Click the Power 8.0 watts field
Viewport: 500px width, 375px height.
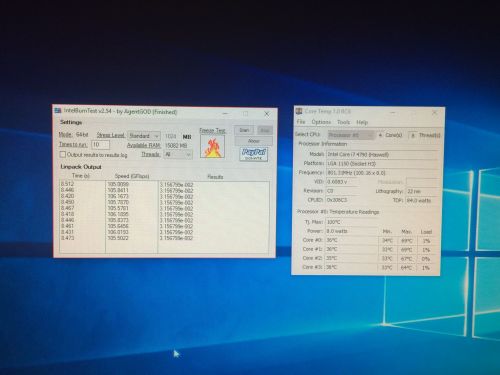tap(351, 231)
